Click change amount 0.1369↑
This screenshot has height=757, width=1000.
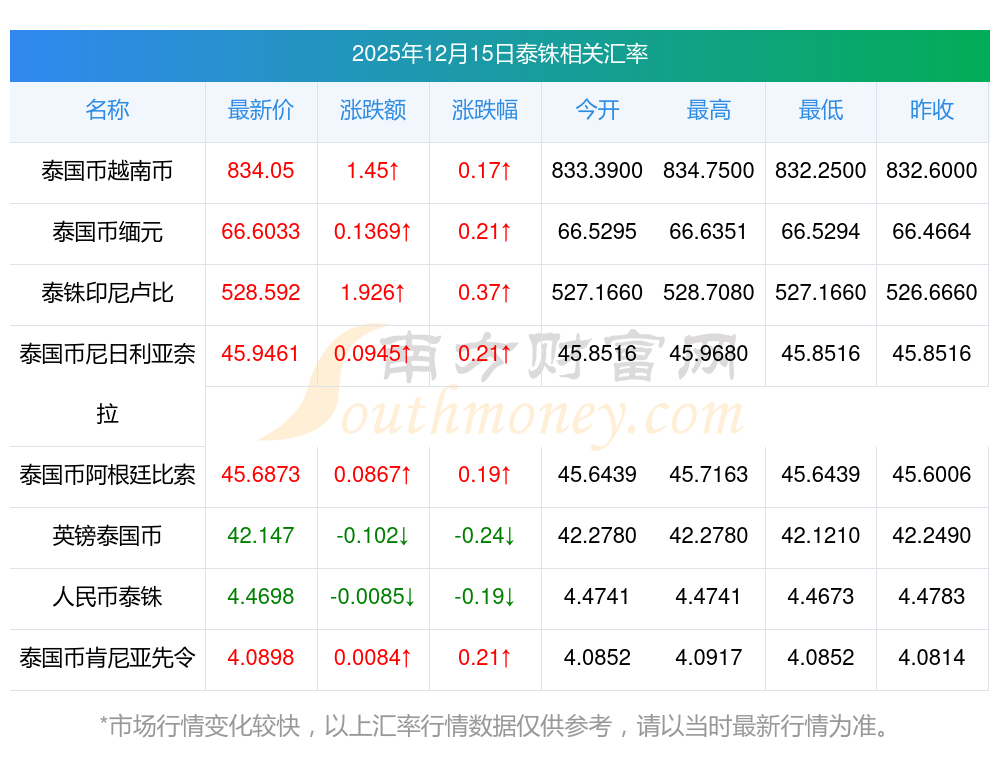pyautogui.click(x=373, y=232)
